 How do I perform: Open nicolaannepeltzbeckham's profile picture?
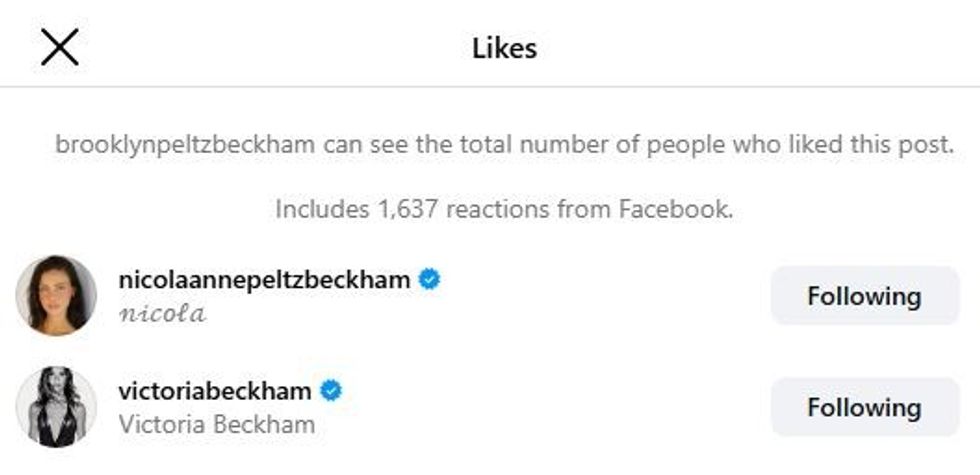coord(56,296)
